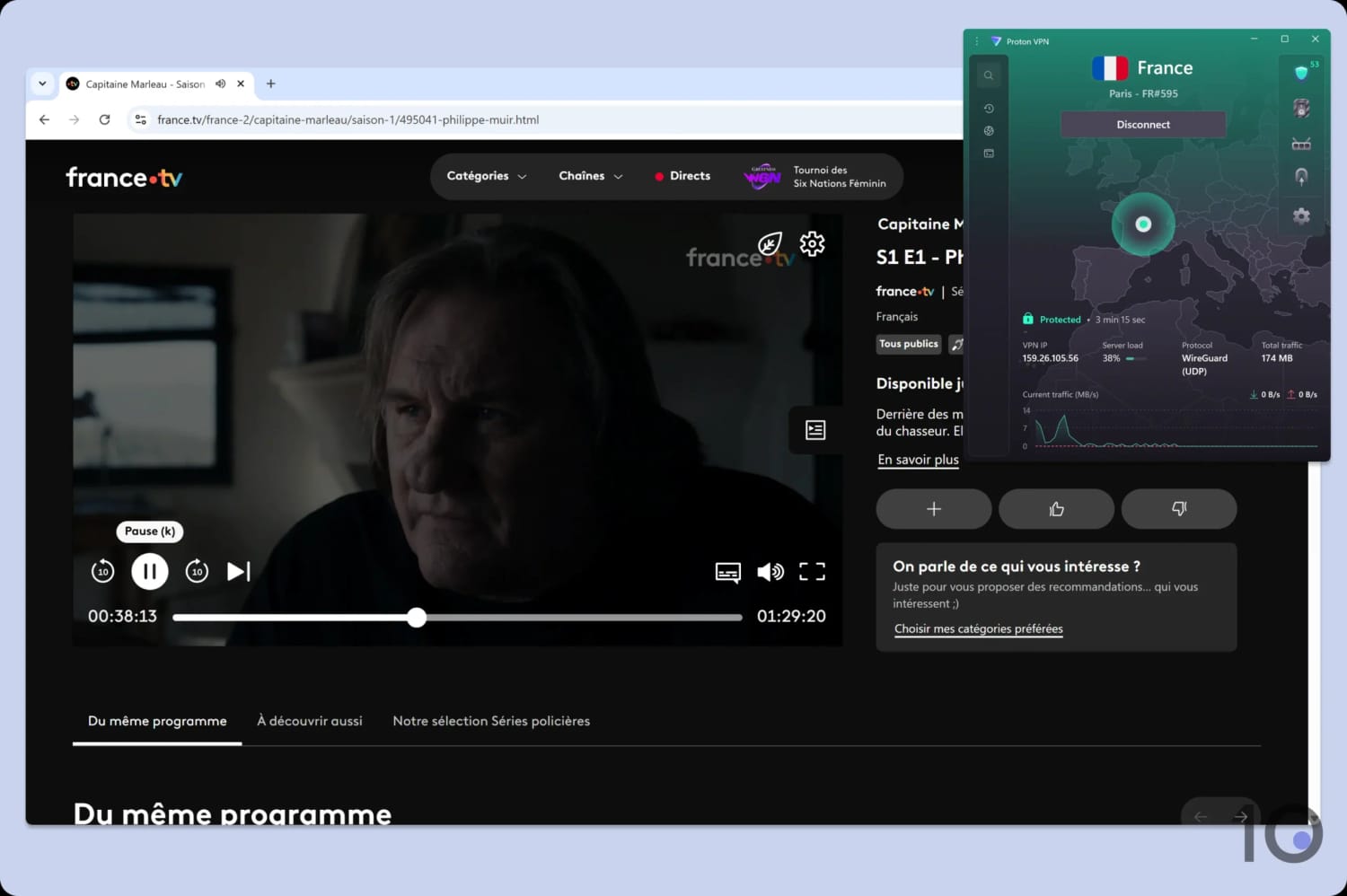The width and height of the screenshot is (1347, 896).
Task: Select the WireGuard (UDP) protocol text
Action: click(x=1205, y=365)
